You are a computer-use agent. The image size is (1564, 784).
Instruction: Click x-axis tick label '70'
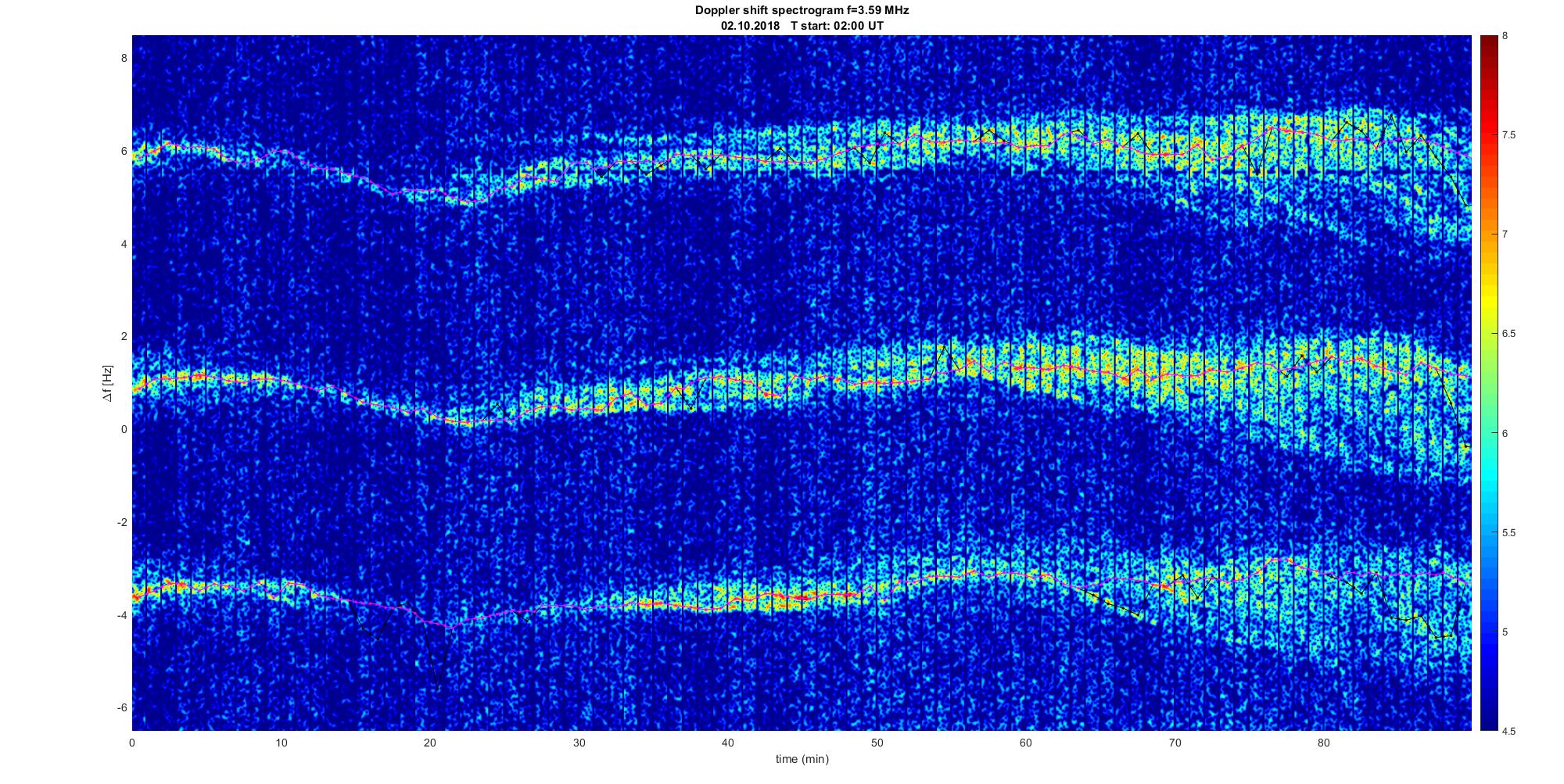point(1175,743)
